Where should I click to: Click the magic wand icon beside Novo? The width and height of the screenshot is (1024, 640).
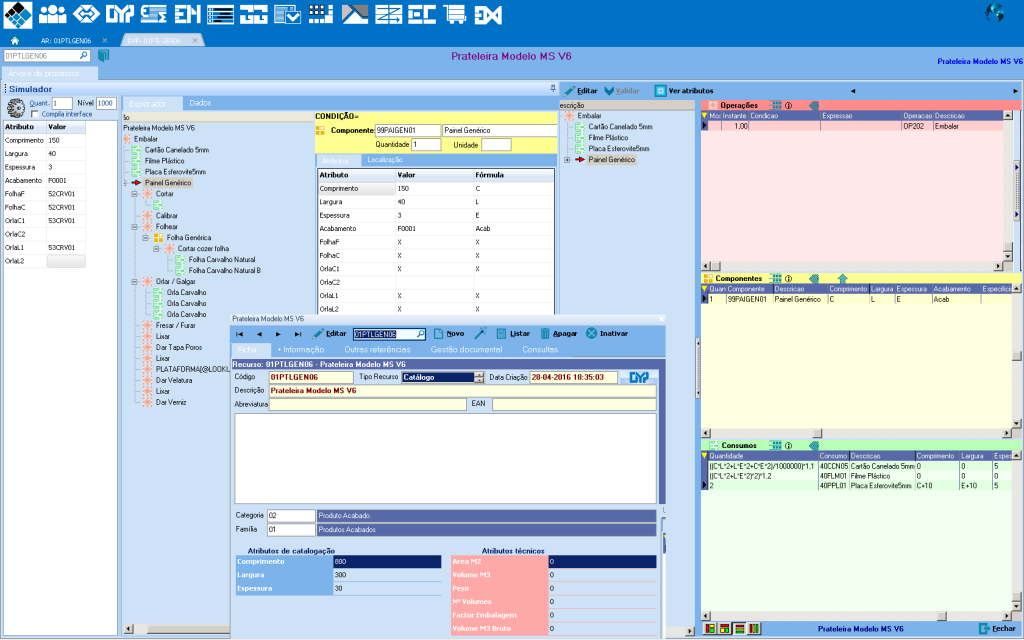click(480, 333)
